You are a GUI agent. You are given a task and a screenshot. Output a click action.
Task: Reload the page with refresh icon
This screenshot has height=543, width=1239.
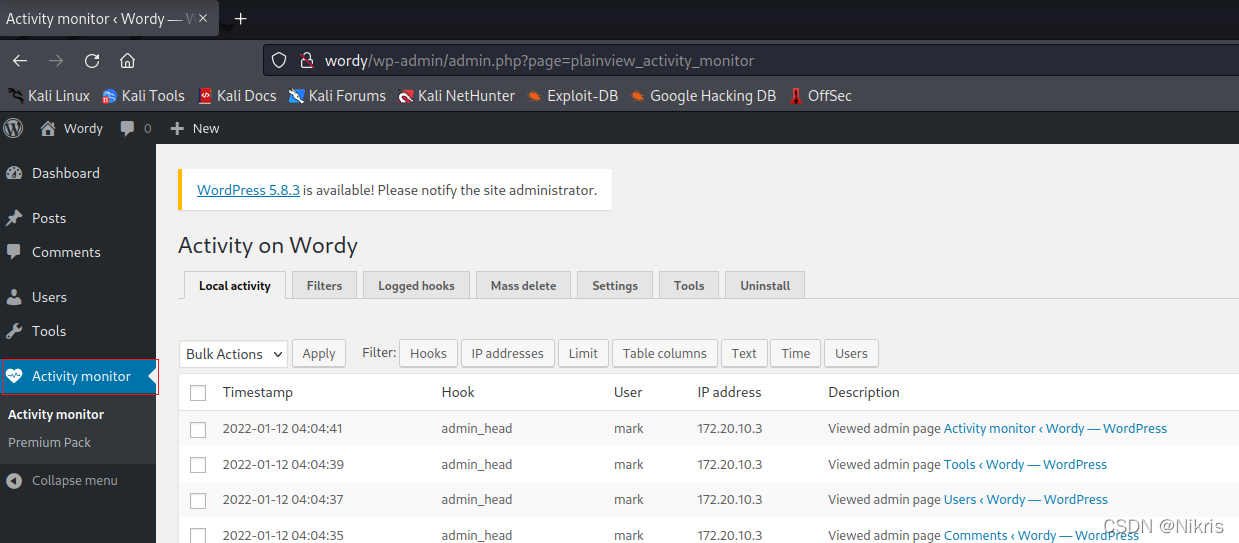coord(92,60)
